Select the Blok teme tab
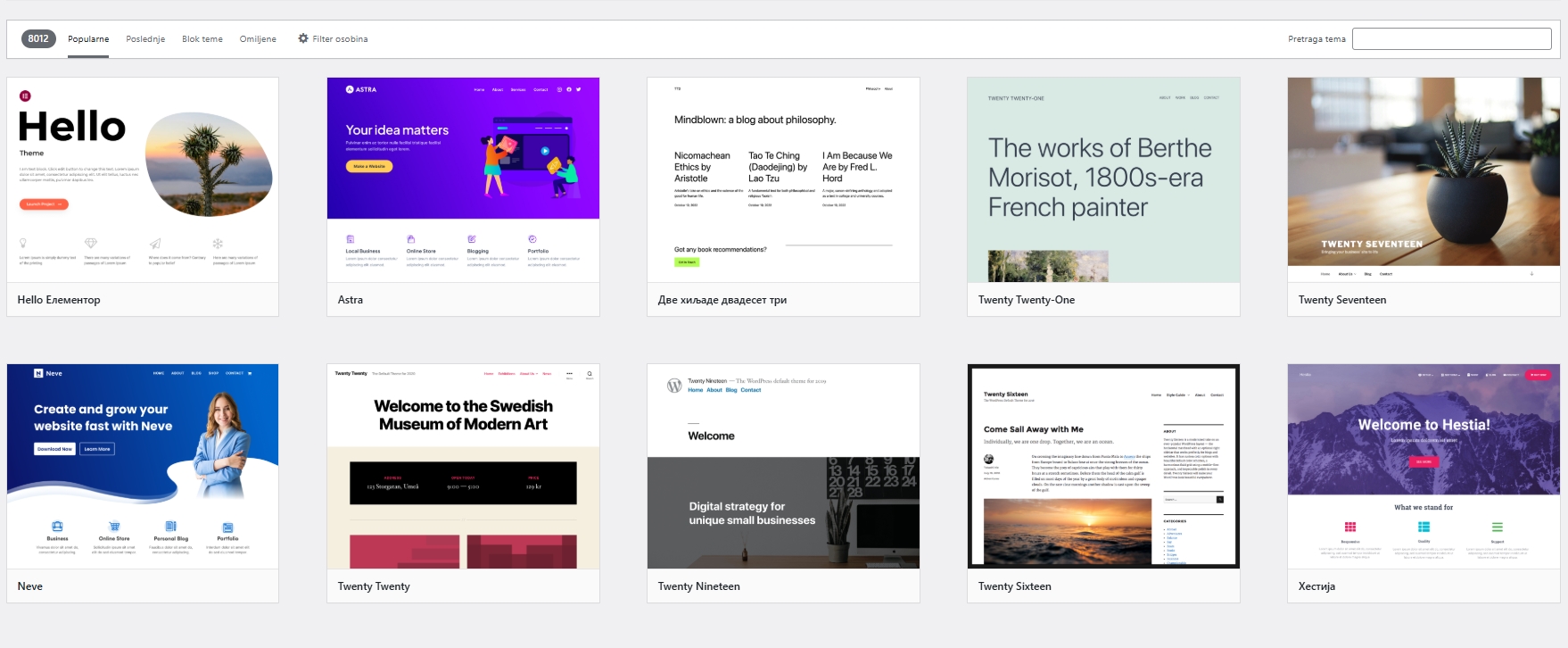Viewport: 1568px width, 648px height. (x=202, y=39)
